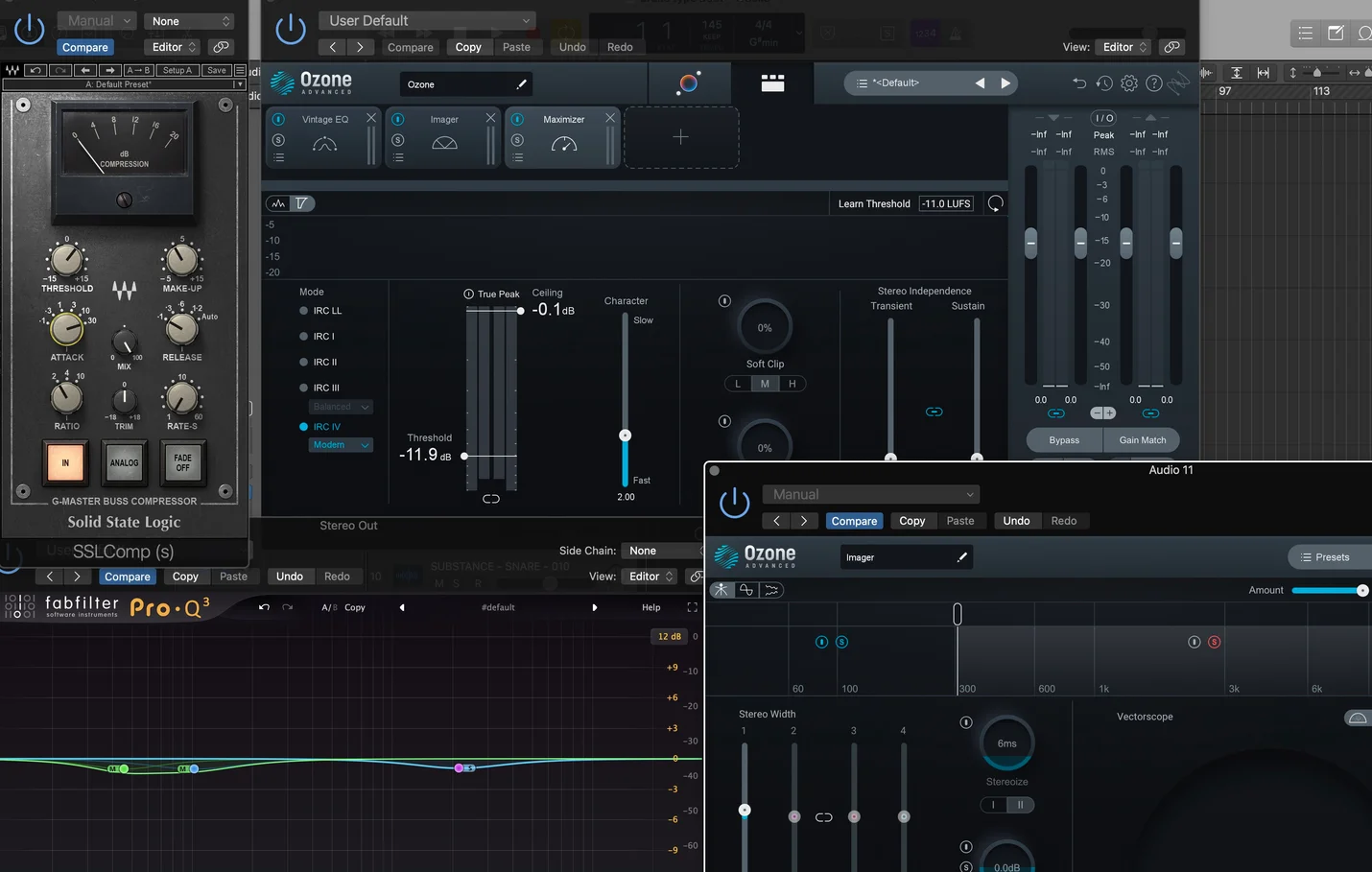Click Compare in SSLComp plugin header
The width and height of the screenshot is (1372, 872).
coord(85,47)
